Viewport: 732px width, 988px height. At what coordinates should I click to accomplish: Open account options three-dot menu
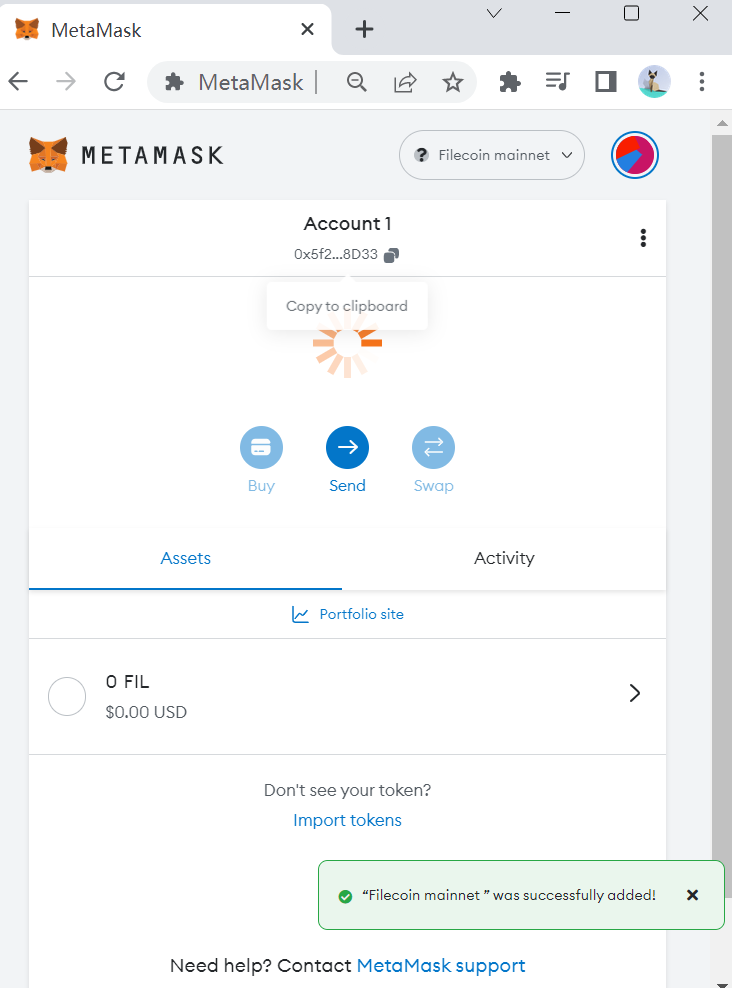(x=643, y=238)
